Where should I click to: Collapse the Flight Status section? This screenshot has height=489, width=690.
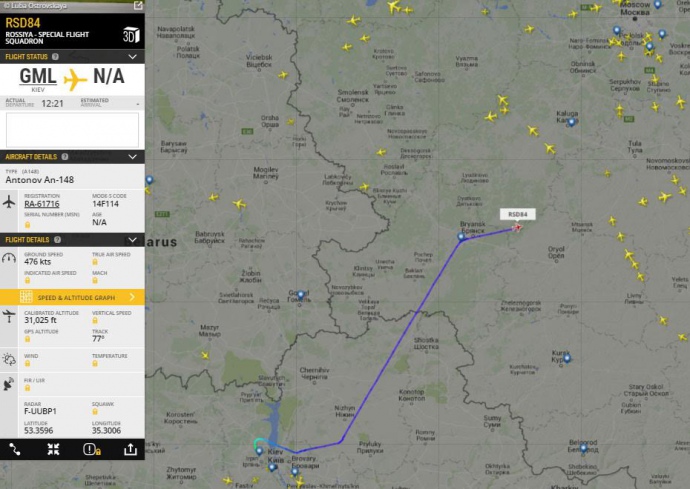(x=132, y=57)
